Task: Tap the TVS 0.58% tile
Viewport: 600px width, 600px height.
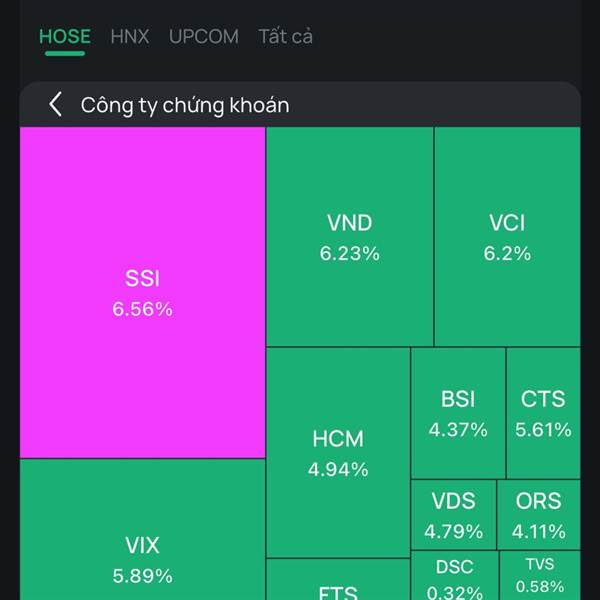Action: click(x=540, y=576)
